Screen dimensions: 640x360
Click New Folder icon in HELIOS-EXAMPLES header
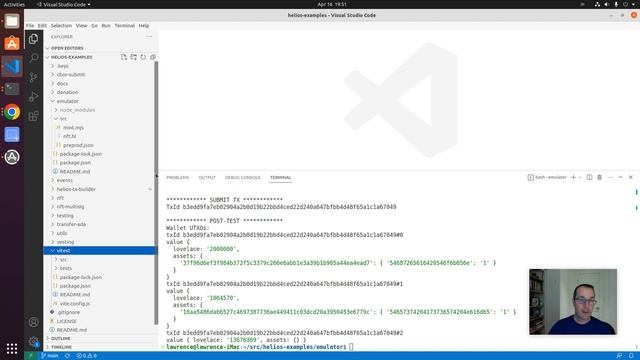(133, 57)
